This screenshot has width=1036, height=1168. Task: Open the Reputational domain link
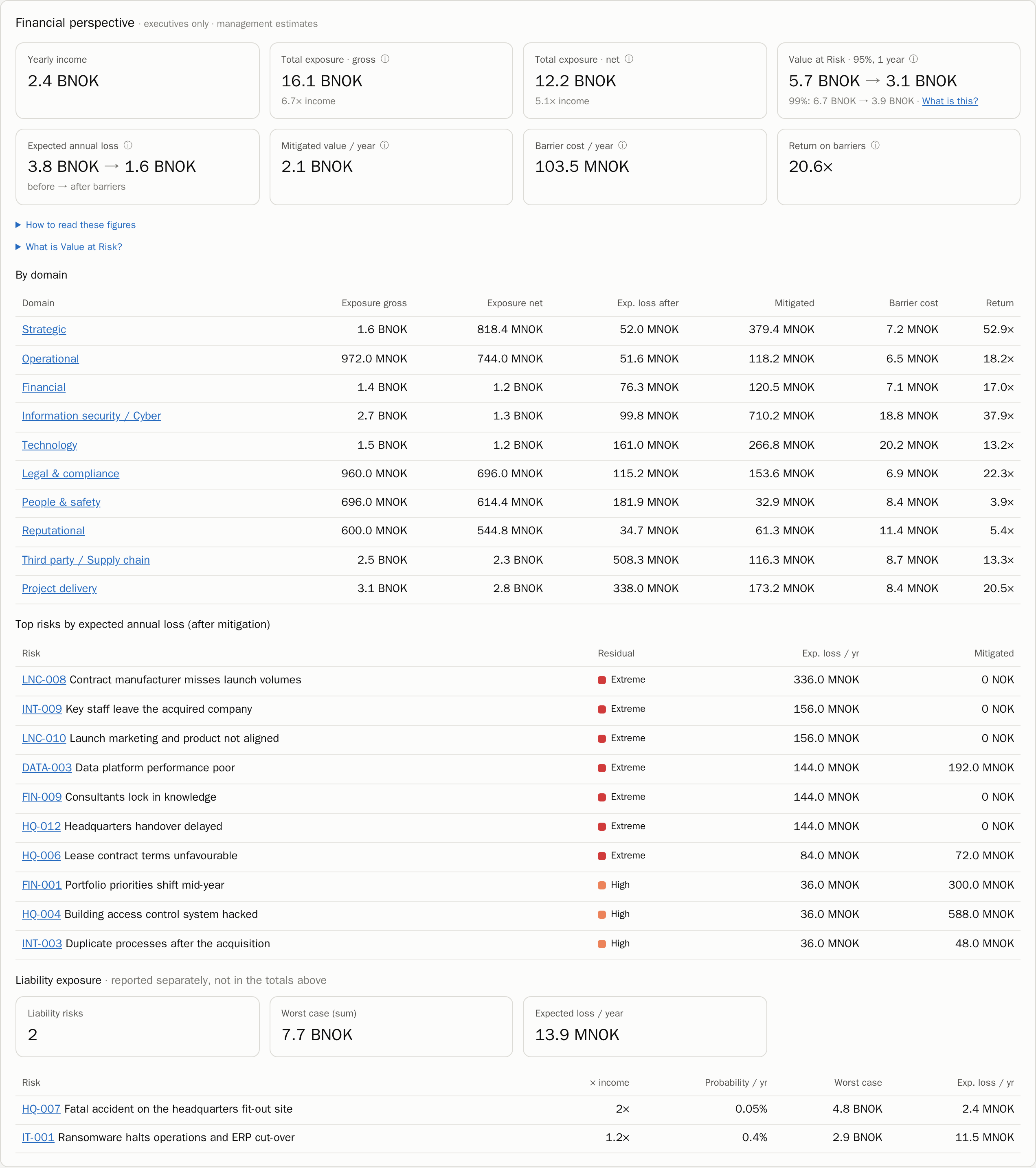pyautogui.click(x=53, y=530)
